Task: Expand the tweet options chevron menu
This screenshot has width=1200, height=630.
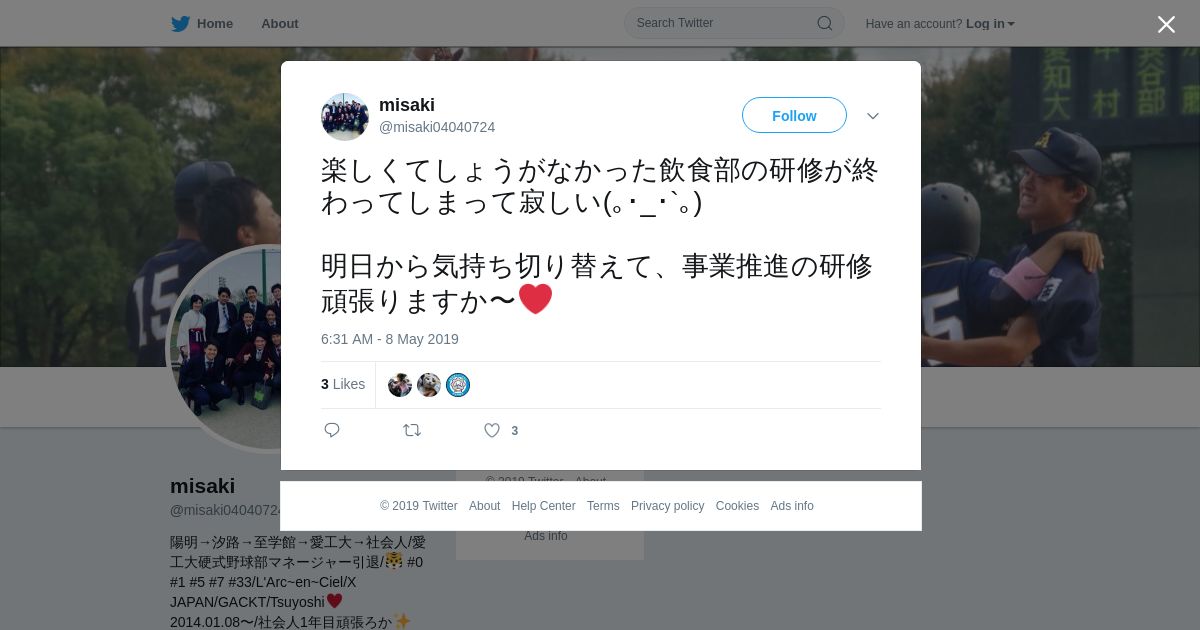Action: [873, 116]
